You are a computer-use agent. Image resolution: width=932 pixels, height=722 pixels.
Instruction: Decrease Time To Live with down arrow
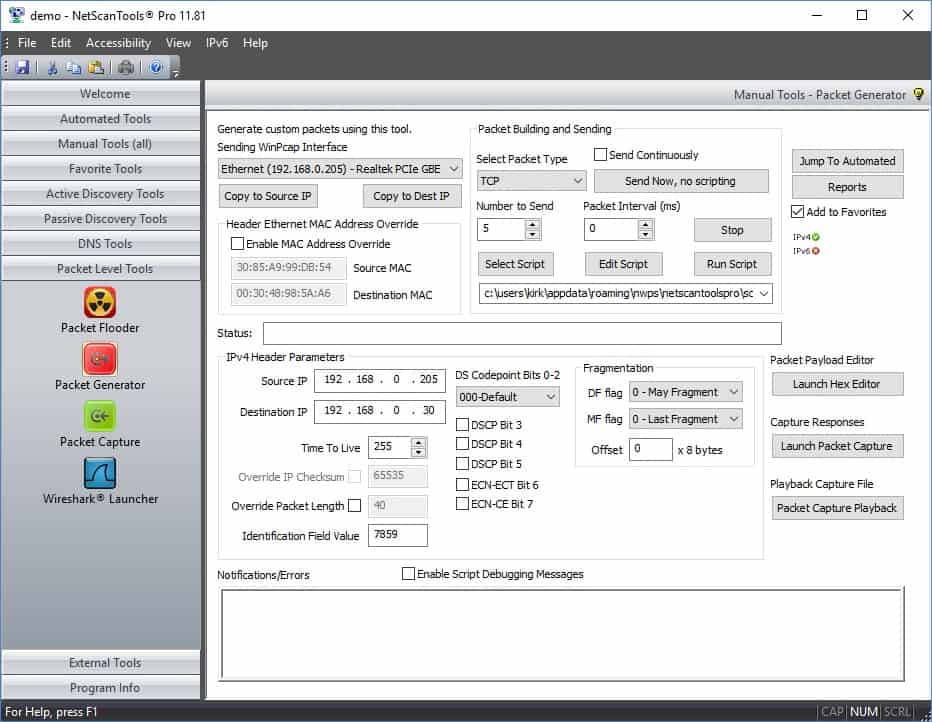418,453
